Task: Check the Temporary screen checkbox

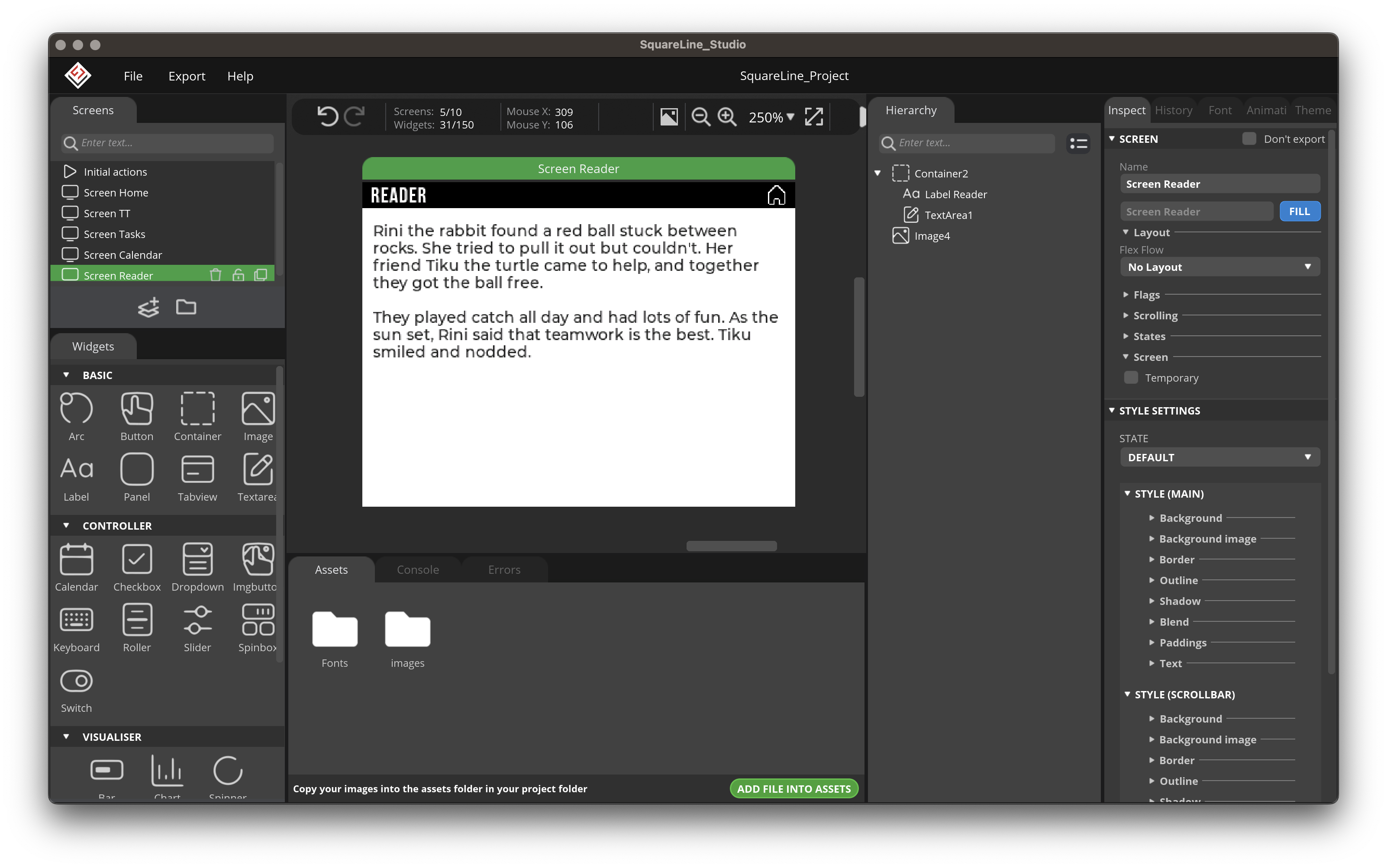Action: point(1130,377)
